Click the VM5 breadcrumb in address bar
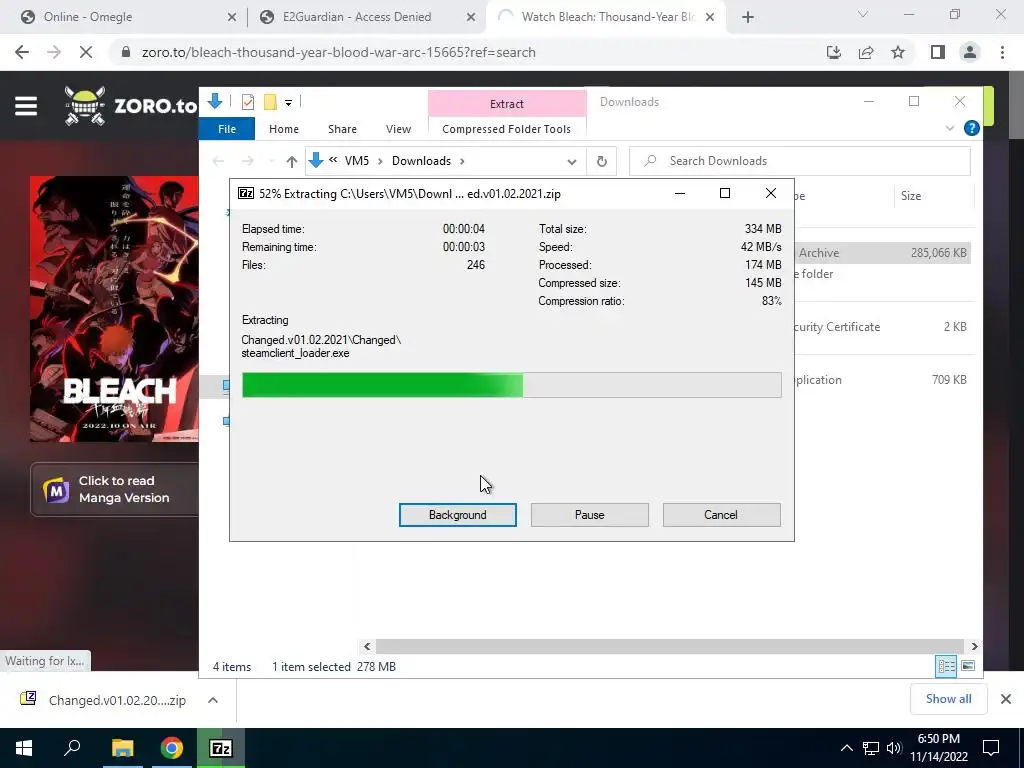 click(x=357, y=161)
